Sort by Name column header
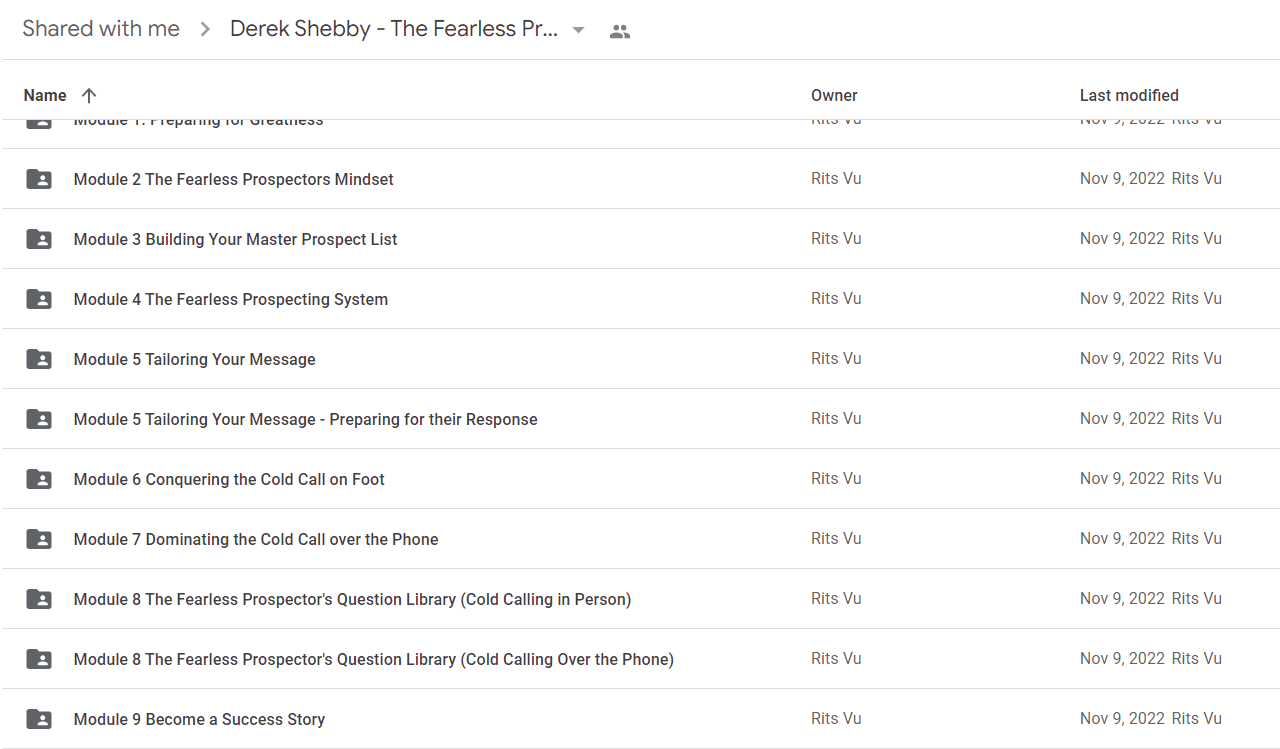 (x=45, y=96)
